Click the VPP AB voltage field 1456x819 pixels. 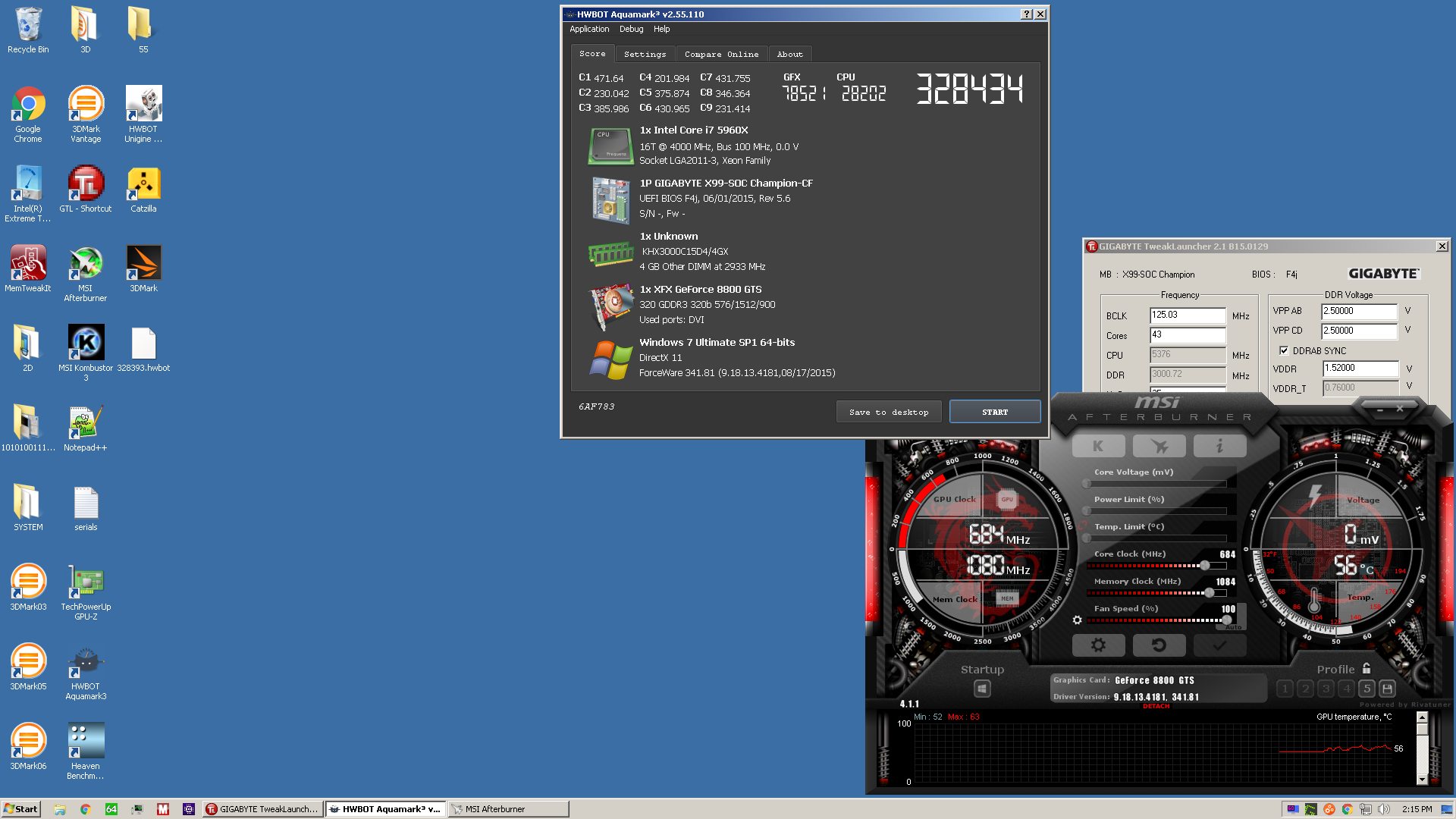point(1359,311)
